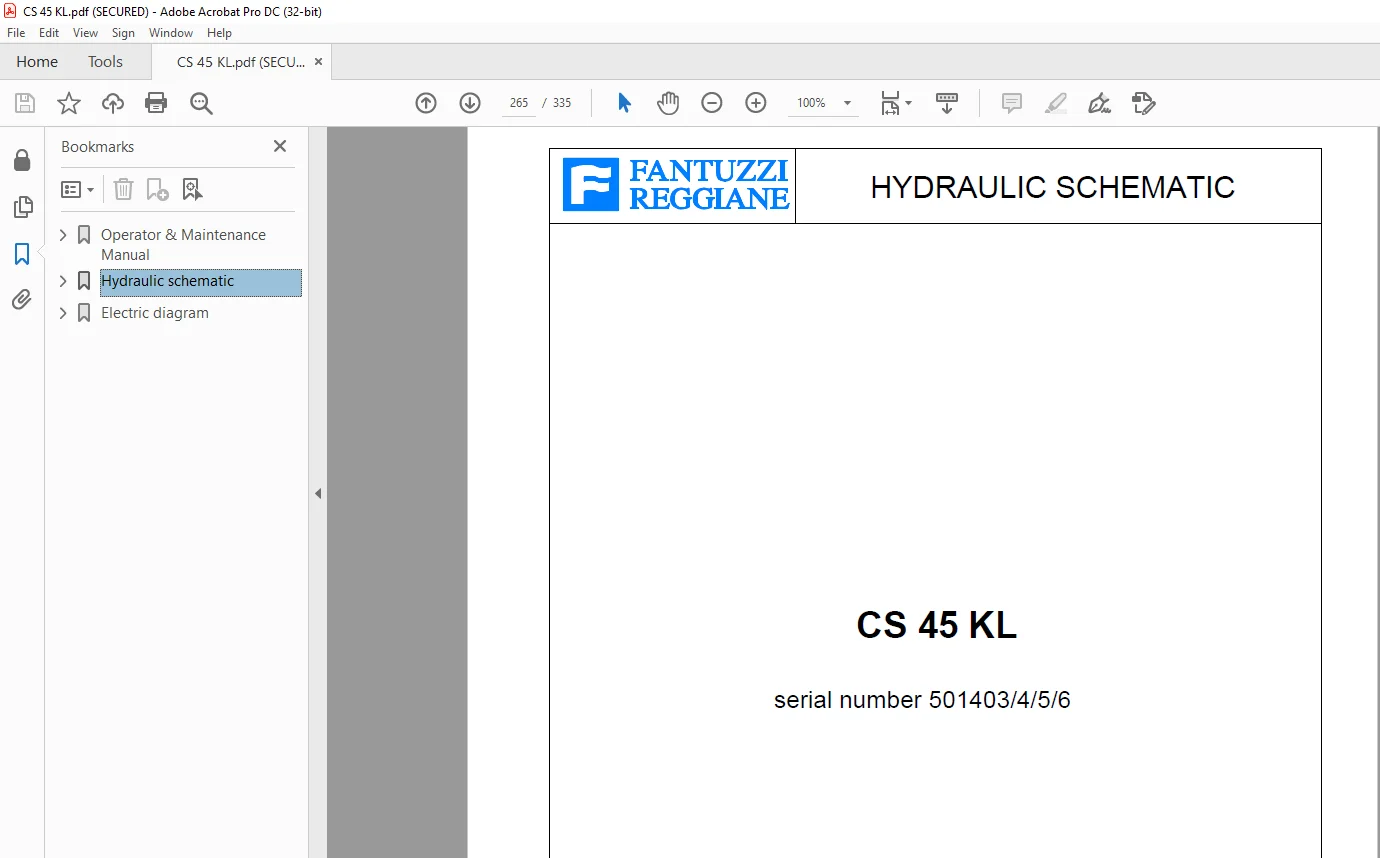The height and width of the screenshot is (858, 1380).
Task: Switch to the Tools tab
Action: pyautogui.click(x=105, y=62)
